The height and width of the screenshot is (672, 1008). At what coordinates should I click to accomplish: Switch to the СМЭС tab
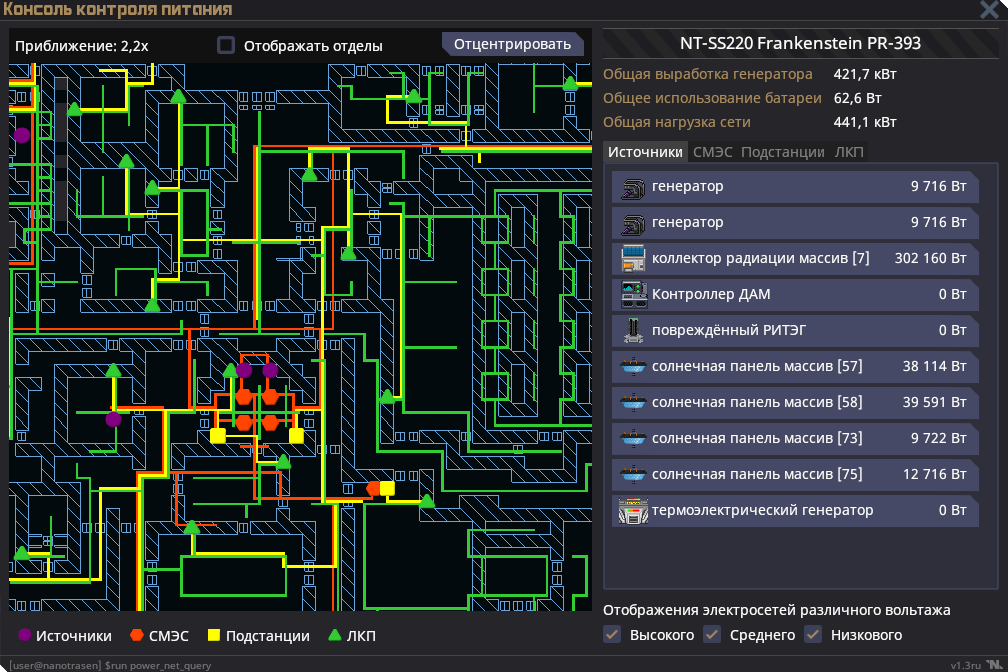(713, 152)
